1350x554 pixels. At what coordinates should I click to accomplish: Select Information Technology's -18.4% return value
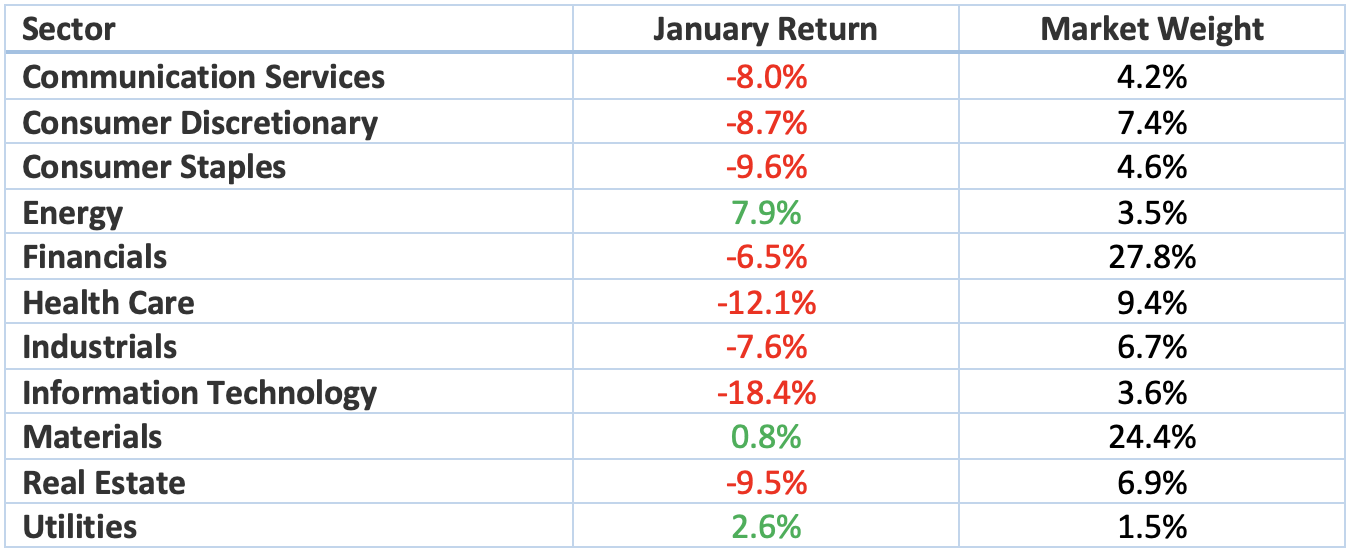click(766, 393)
